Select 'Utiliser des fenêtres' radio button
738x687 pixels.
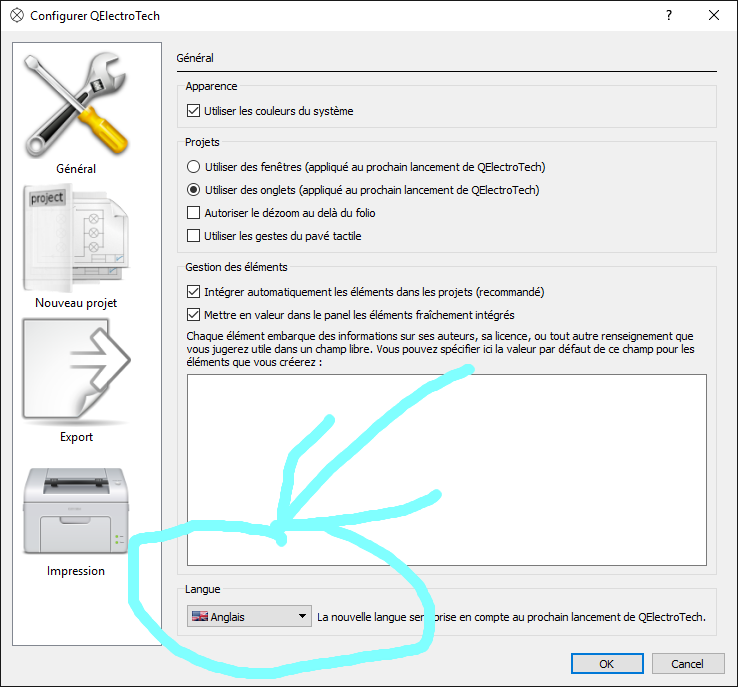194,167
